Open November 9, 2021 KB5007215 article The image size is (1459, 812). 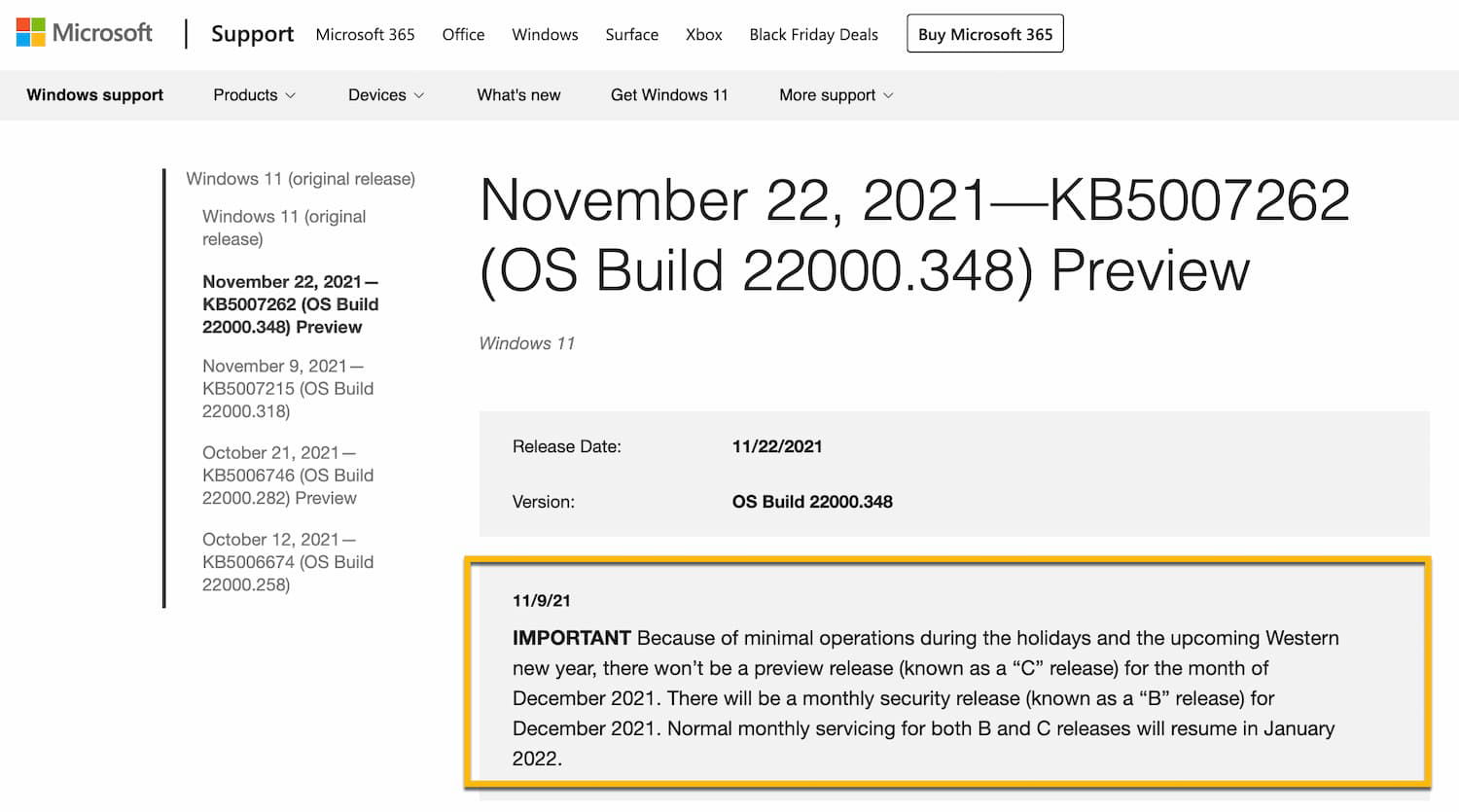coord(288,388)
